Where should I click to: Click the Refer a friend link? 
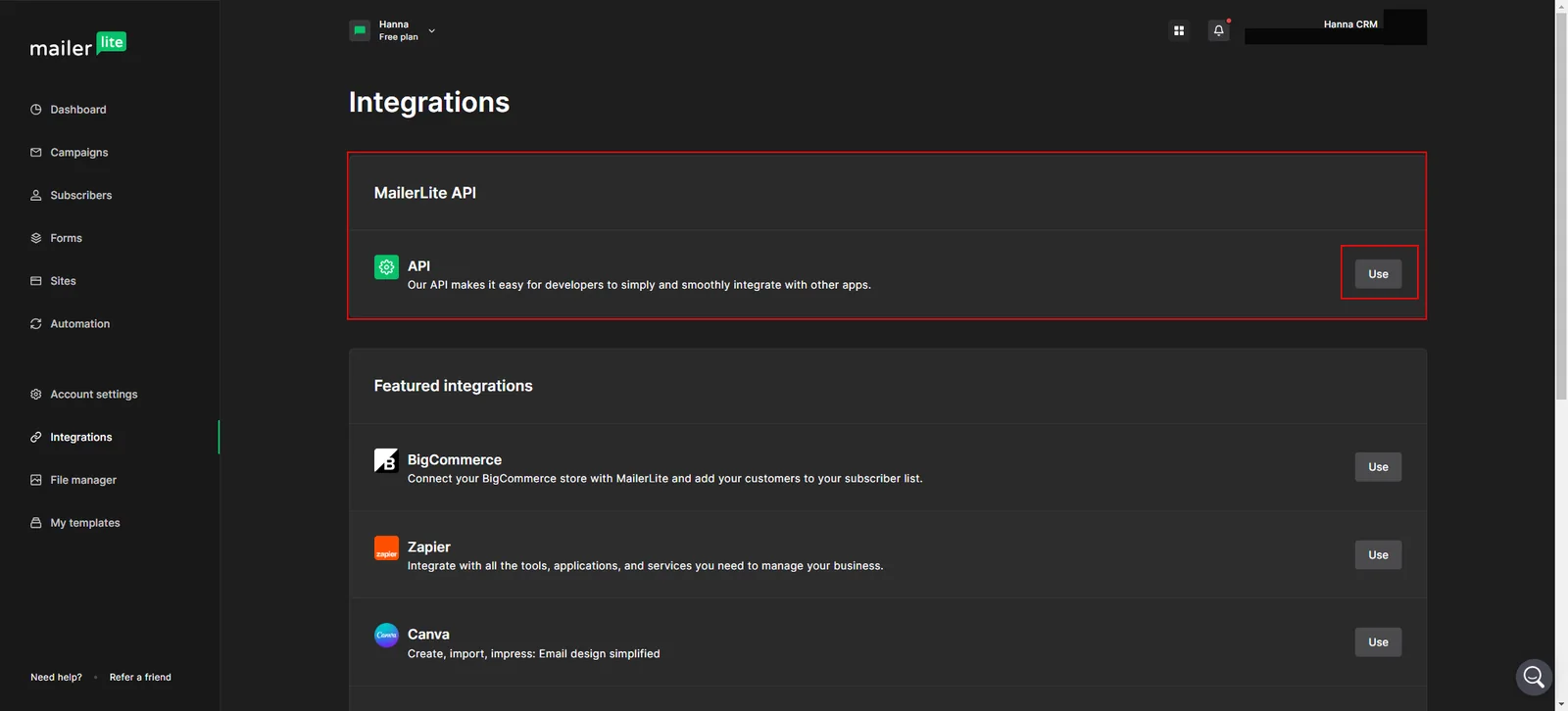[140, 678]
